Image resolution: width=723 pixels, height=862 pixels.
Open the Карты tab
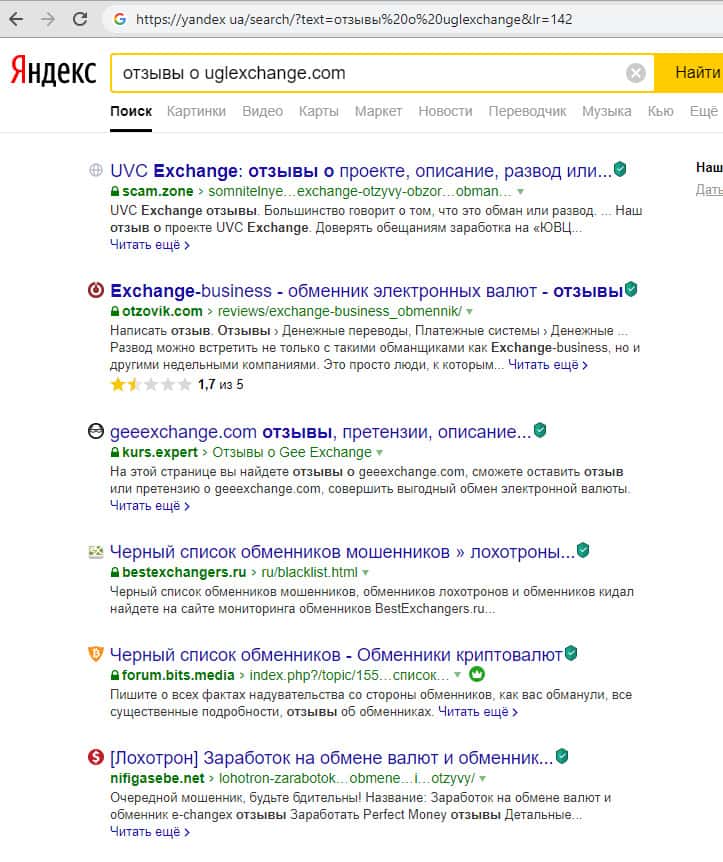(318, 112)
